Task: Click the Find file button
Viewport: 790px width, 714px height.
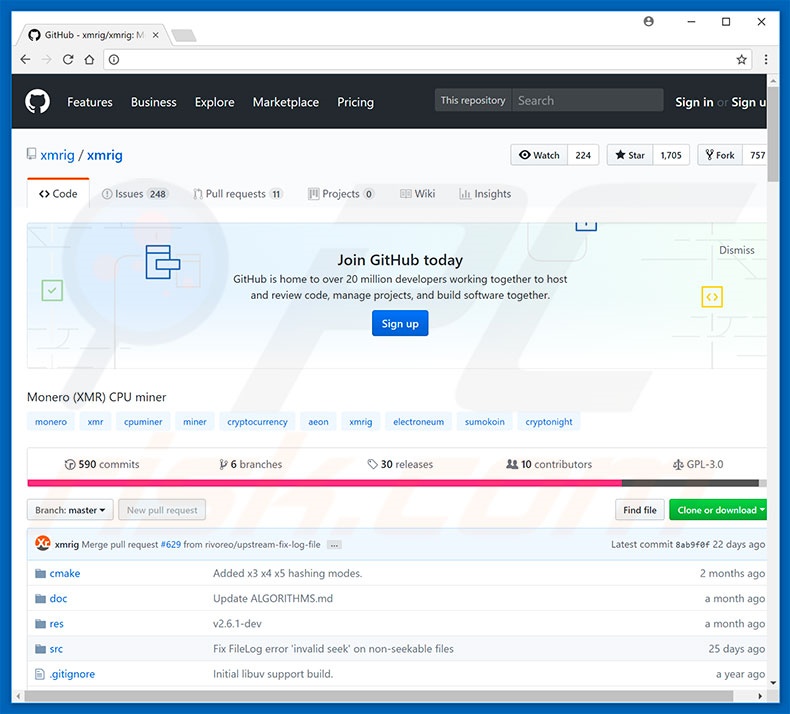Action: point(640,510)
